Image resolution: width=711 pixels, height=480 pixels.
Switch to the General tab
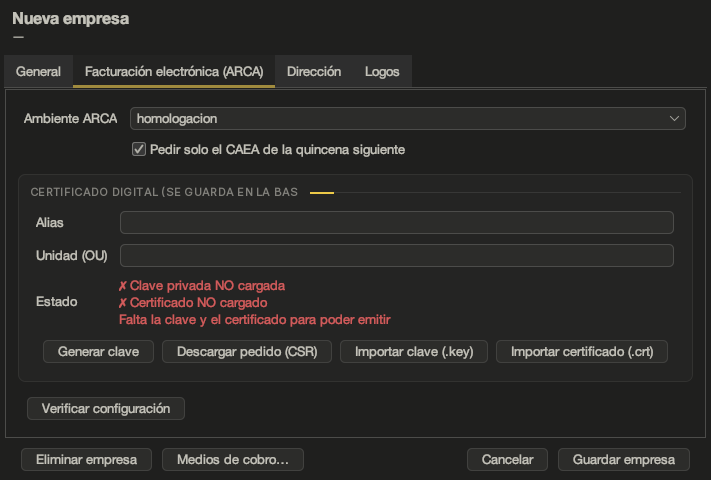pyautogui.click(x=39, y=71)
